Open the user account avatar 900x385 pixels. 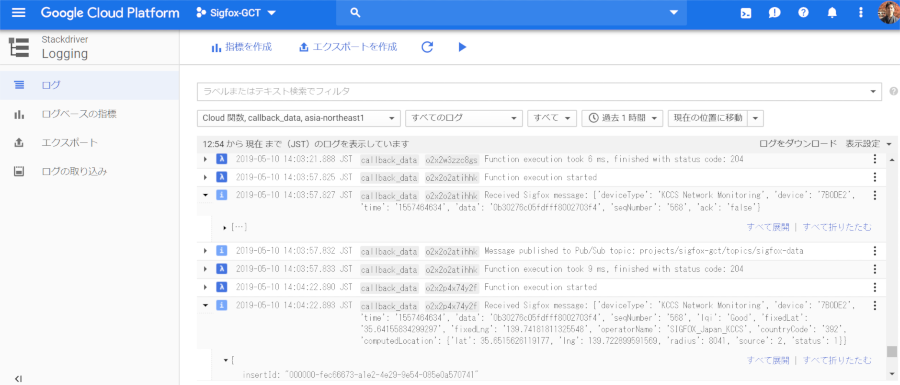click(x=889, y=13)
